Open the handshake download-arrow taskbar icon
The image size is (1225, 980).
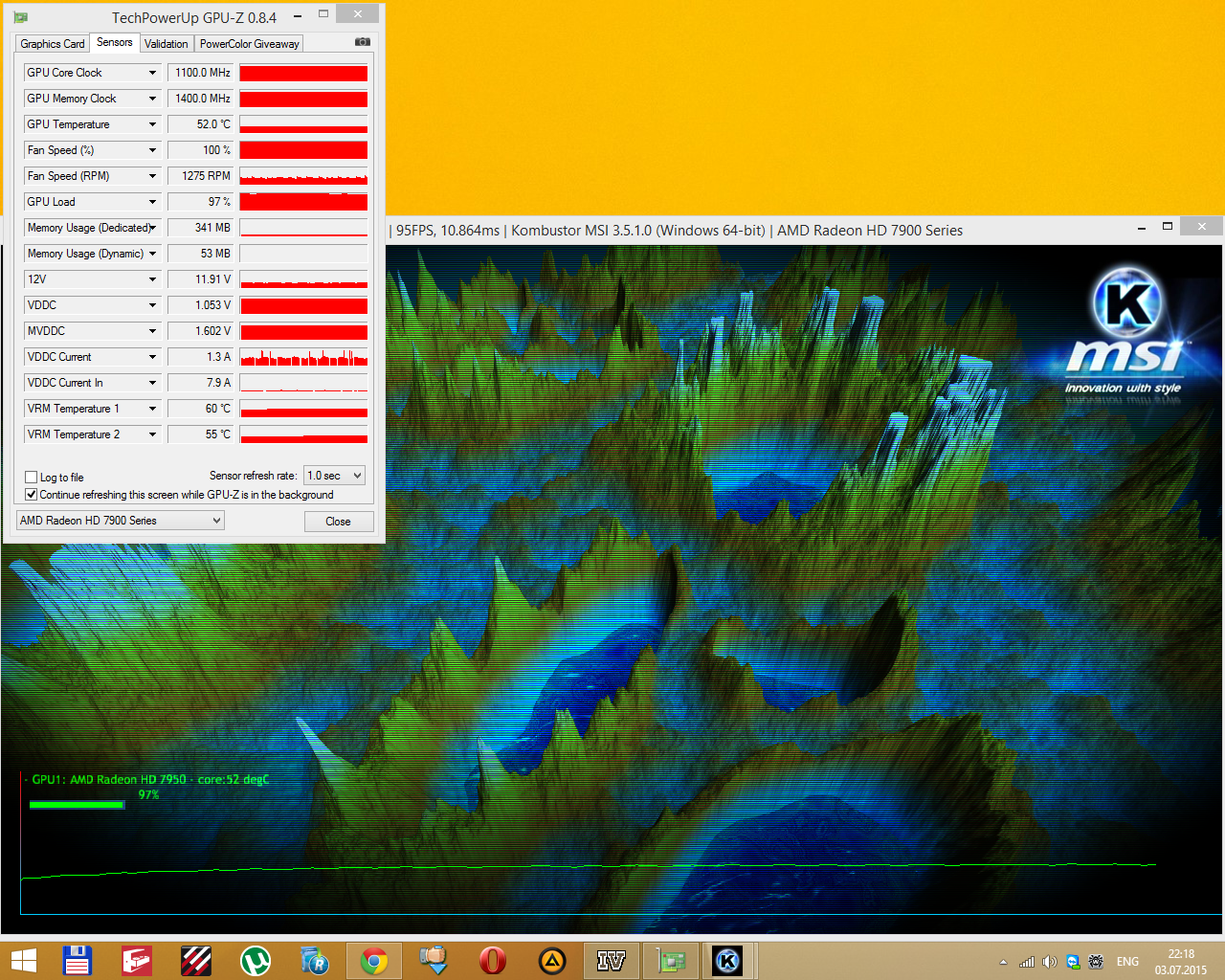pyautogui.click(x=434, y=961)
